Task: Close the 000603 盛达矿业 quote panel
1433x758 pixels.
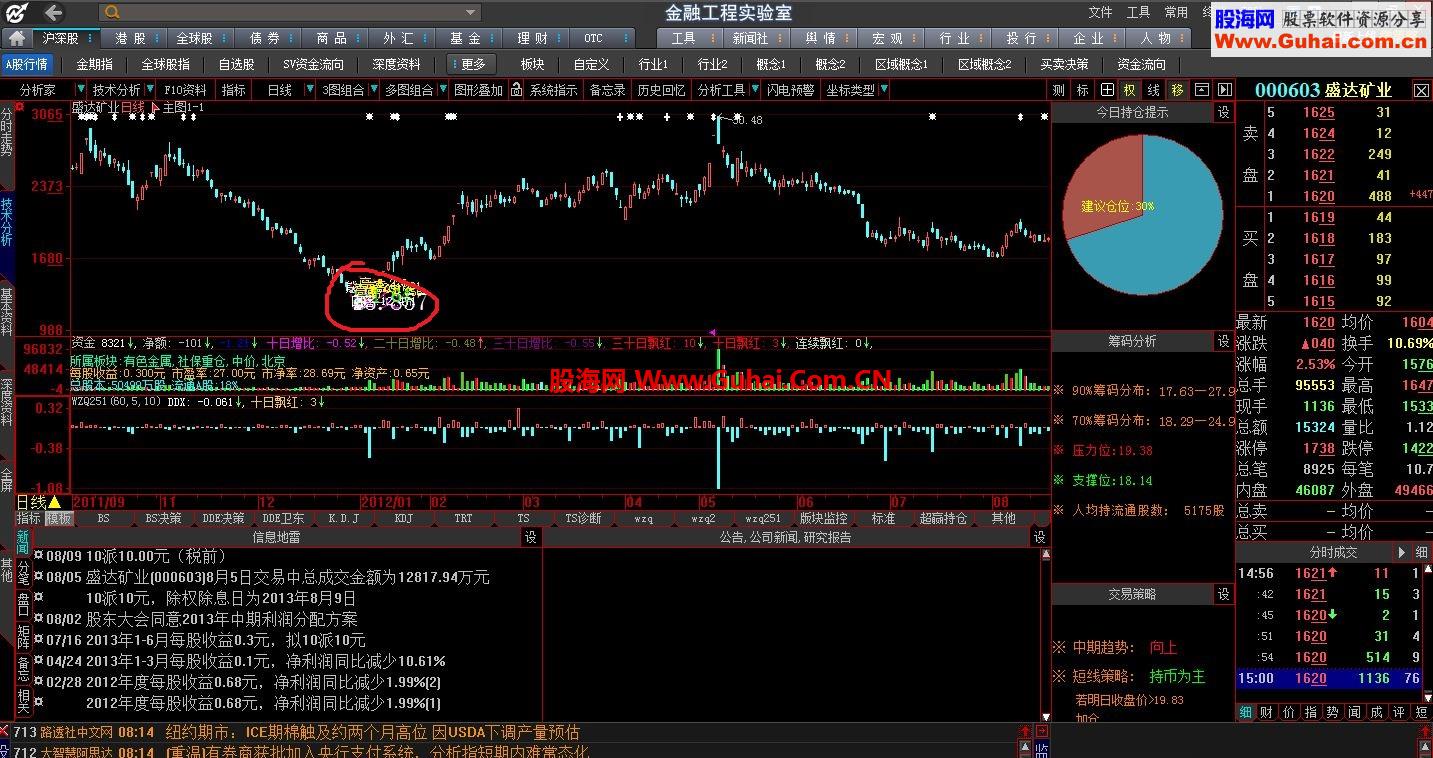Action: tap(1421, 90)
